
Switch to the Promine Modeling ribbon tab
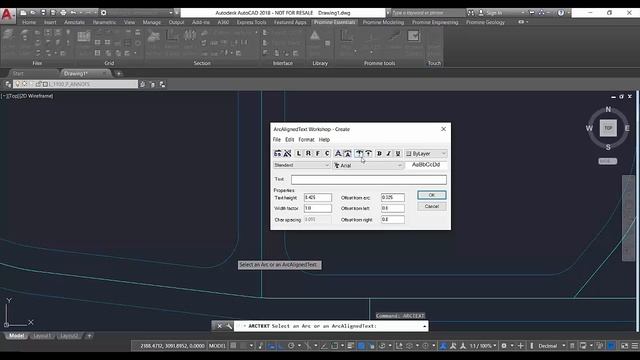383,22
